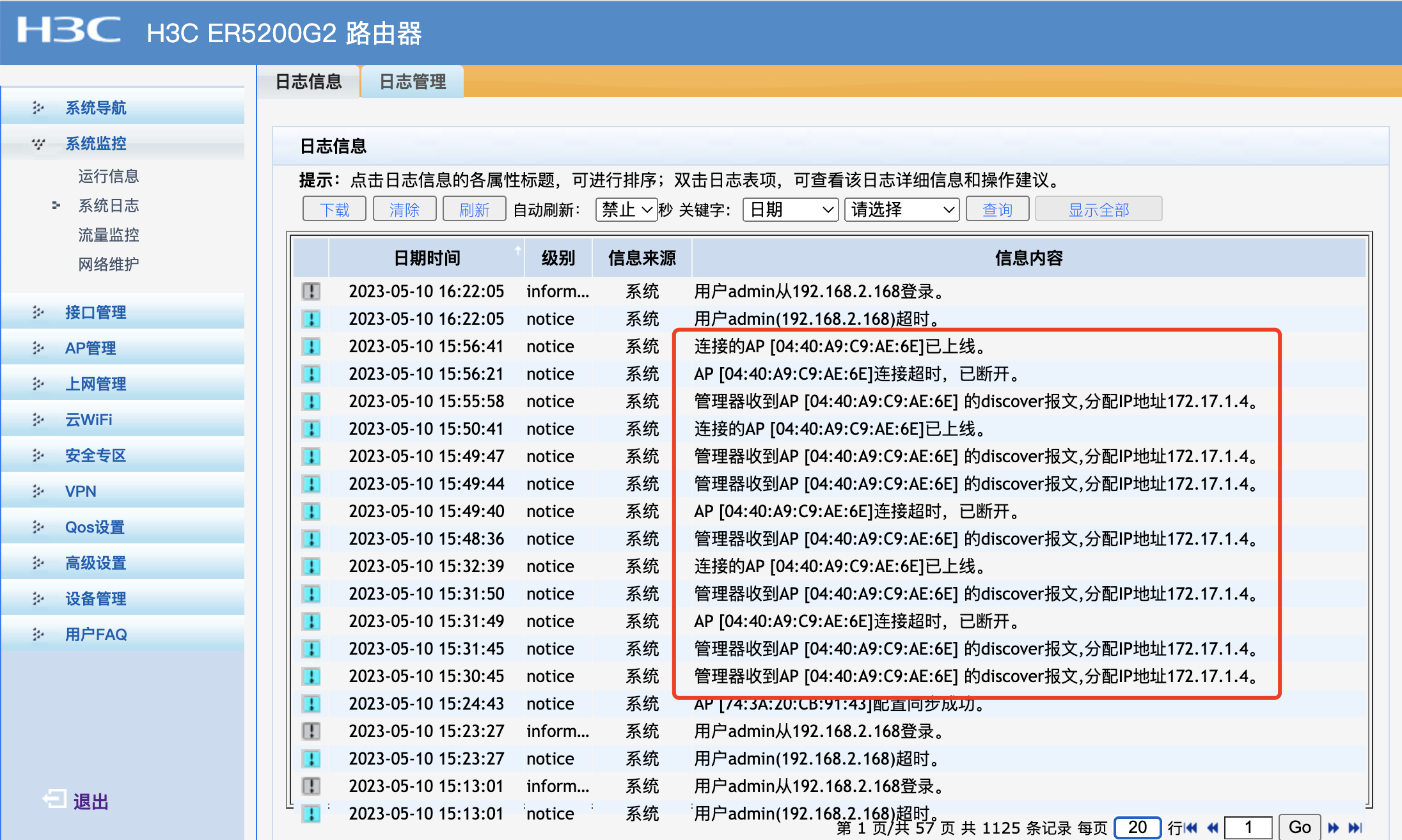1402x840 pixels.
Task: Select the 日志信息 tab
Action: 308,82
